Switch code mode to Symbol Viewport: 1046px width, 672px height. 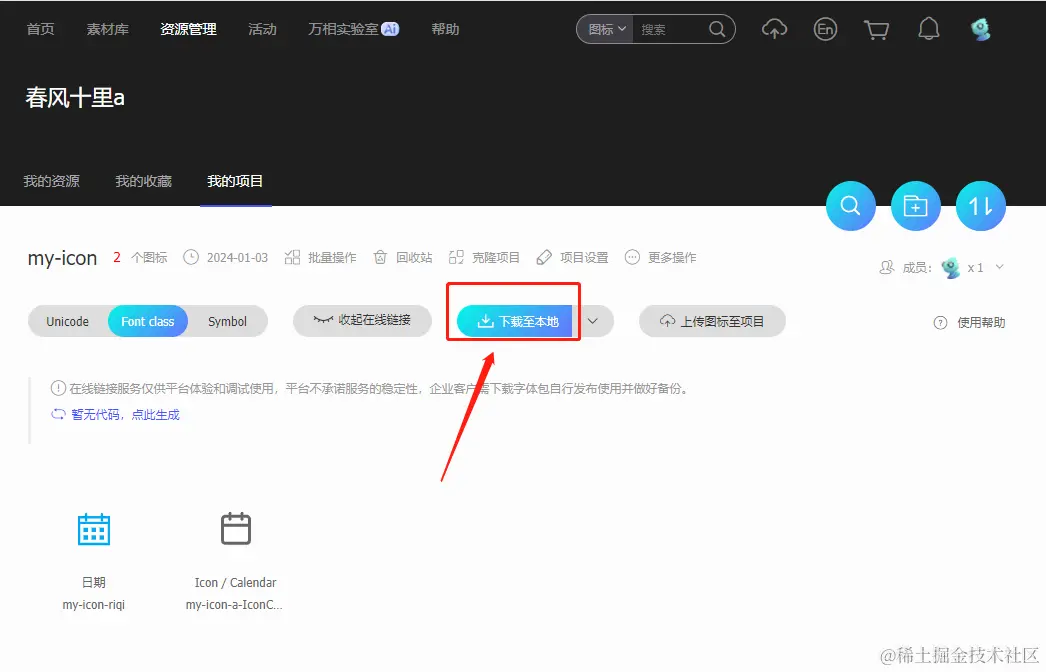[227, 321]
